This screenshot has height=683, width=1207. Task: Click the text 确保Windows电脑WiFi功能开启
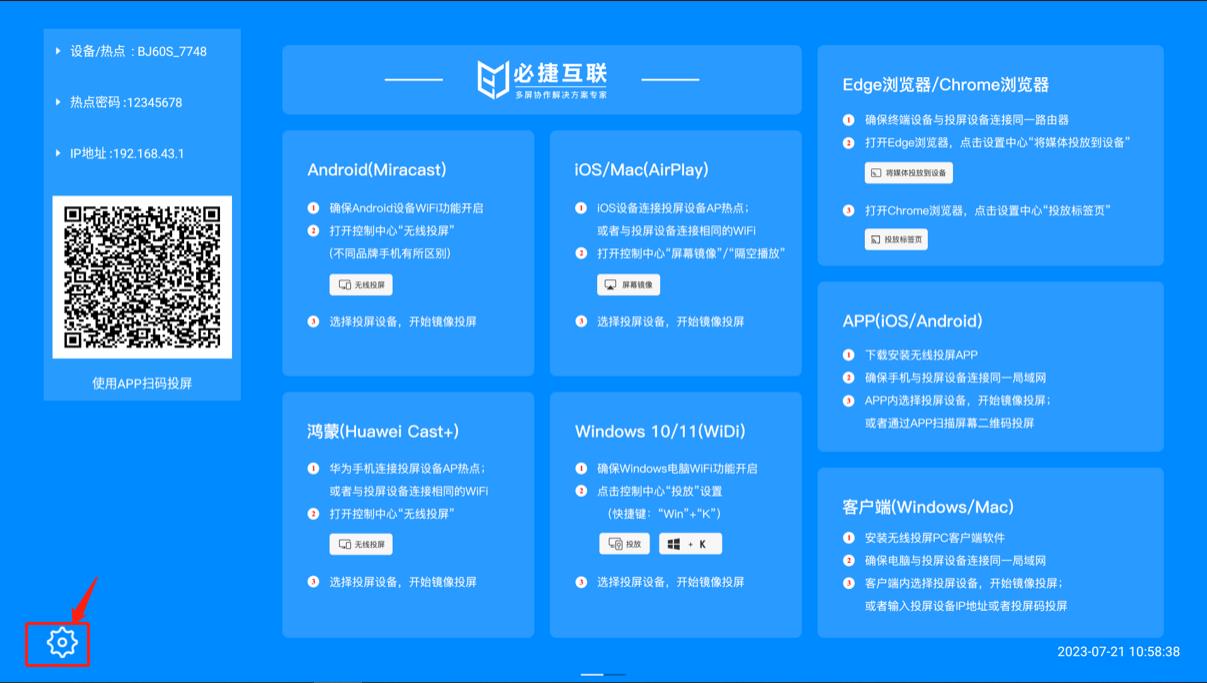pyautogui.click(x=677, y=468)
